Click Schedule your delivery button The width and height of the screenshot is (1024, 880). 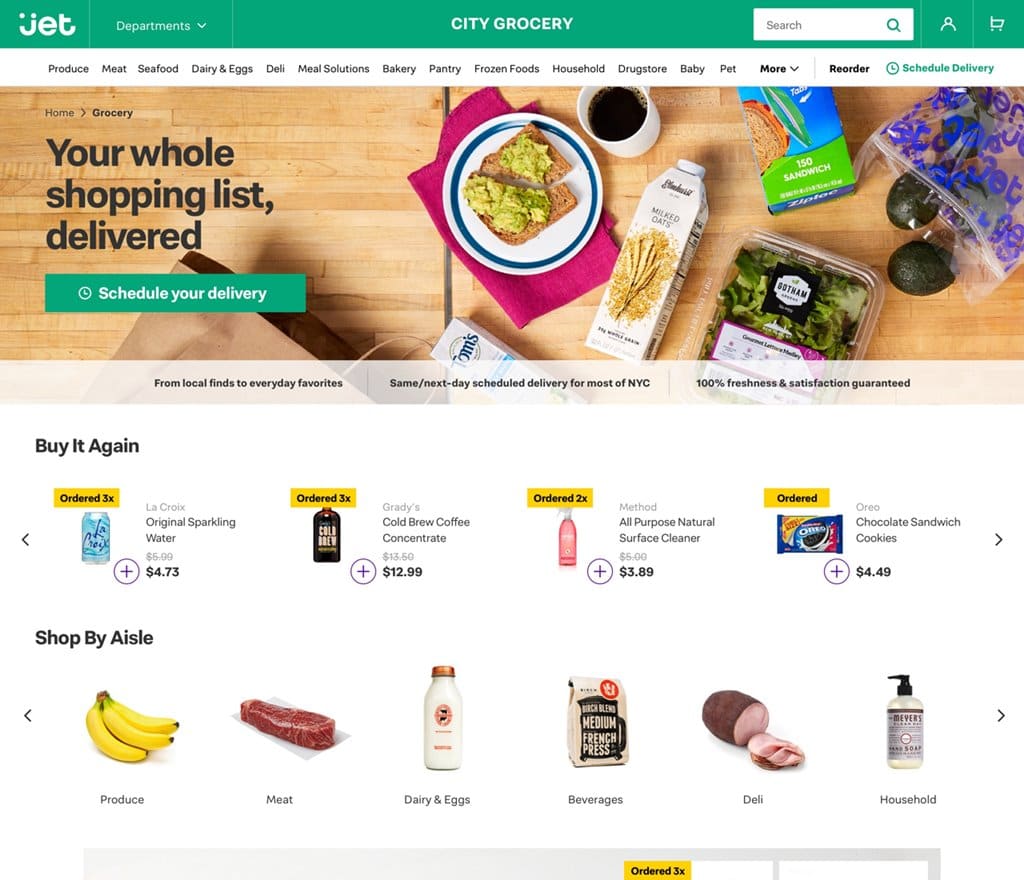[175, 293]
